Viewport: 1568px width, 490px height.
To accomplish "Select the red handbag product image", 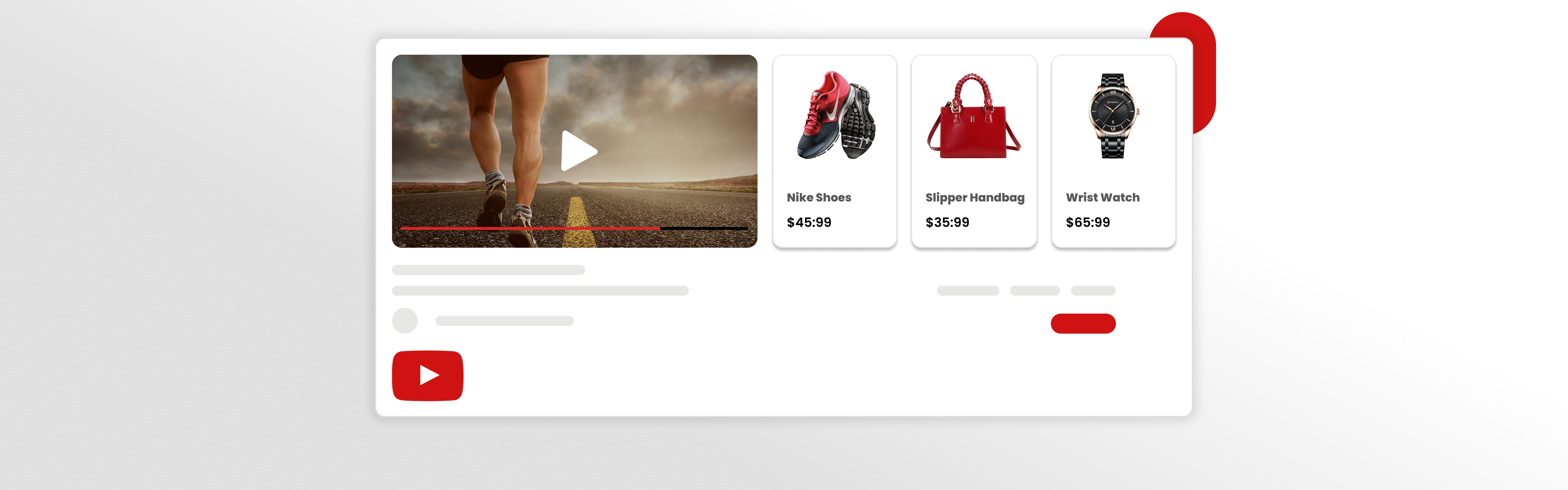I will 974,116.
